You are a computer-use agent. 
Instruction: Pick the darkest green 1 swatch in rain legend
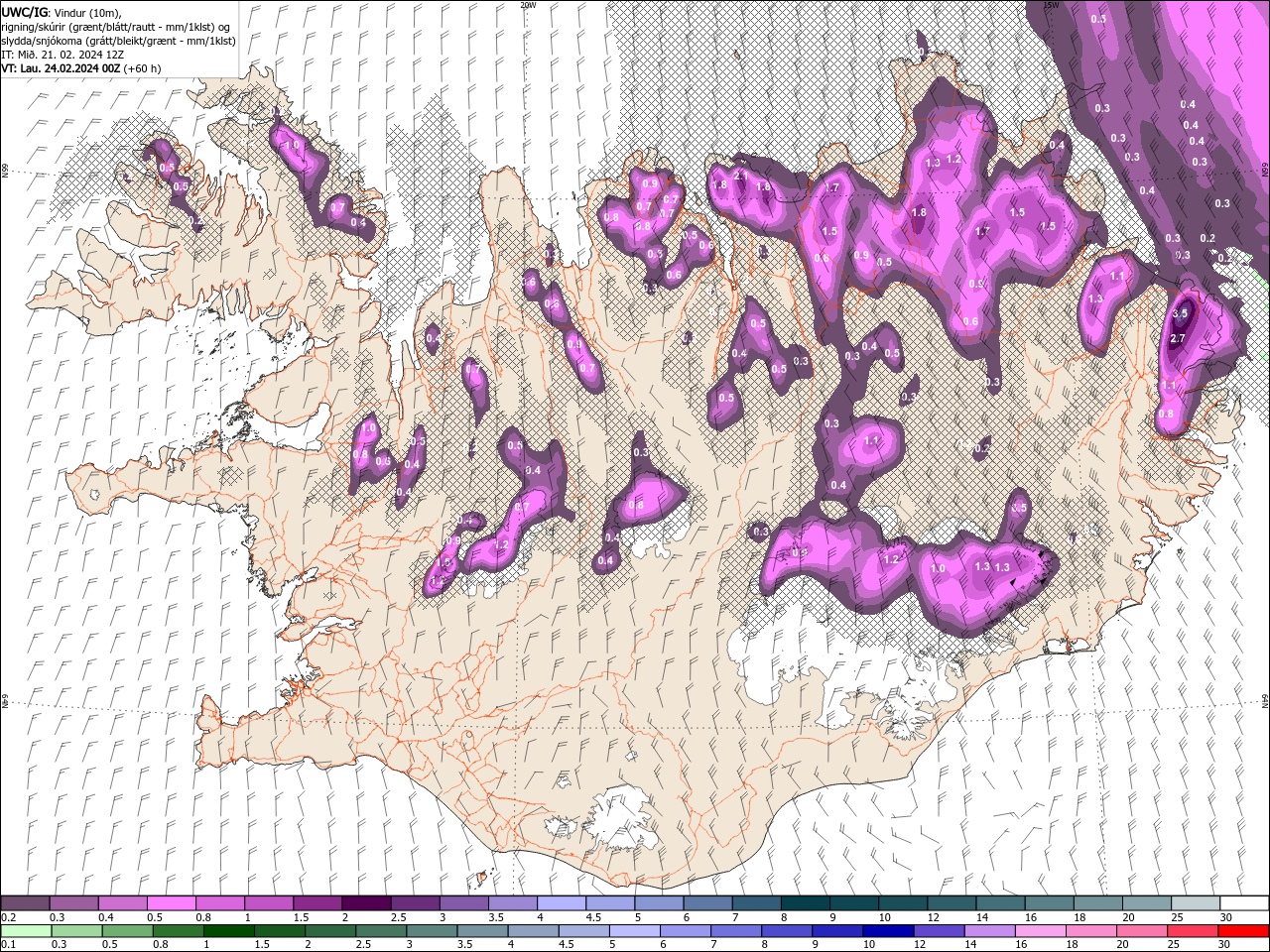point(229,930)
